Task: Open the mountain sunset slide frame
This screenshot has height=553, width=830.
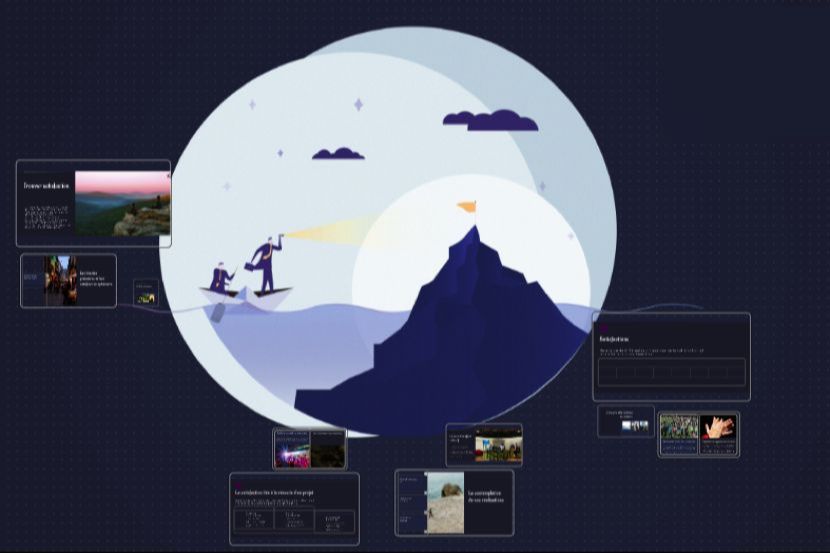Action: point(93,203)
